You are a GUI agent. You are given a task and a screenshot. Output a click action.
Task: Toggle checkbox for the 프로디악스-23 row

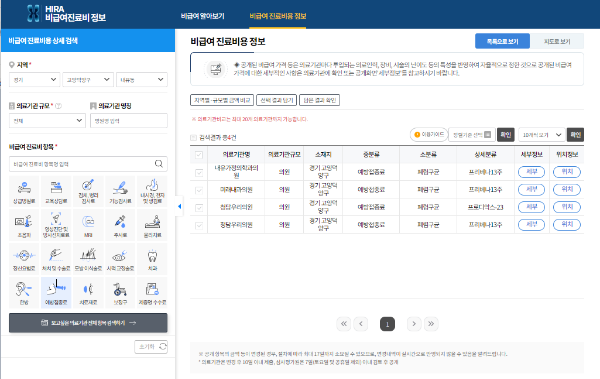[x=199, y=207]
